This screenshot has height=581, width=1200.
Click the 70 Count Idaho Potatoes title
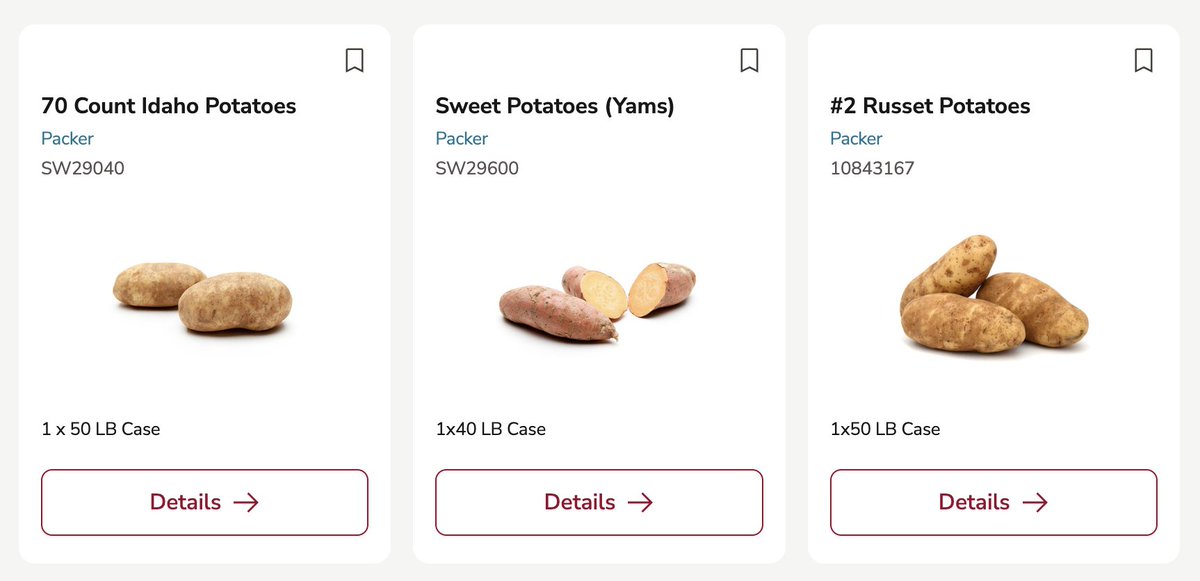click(169, 106)
